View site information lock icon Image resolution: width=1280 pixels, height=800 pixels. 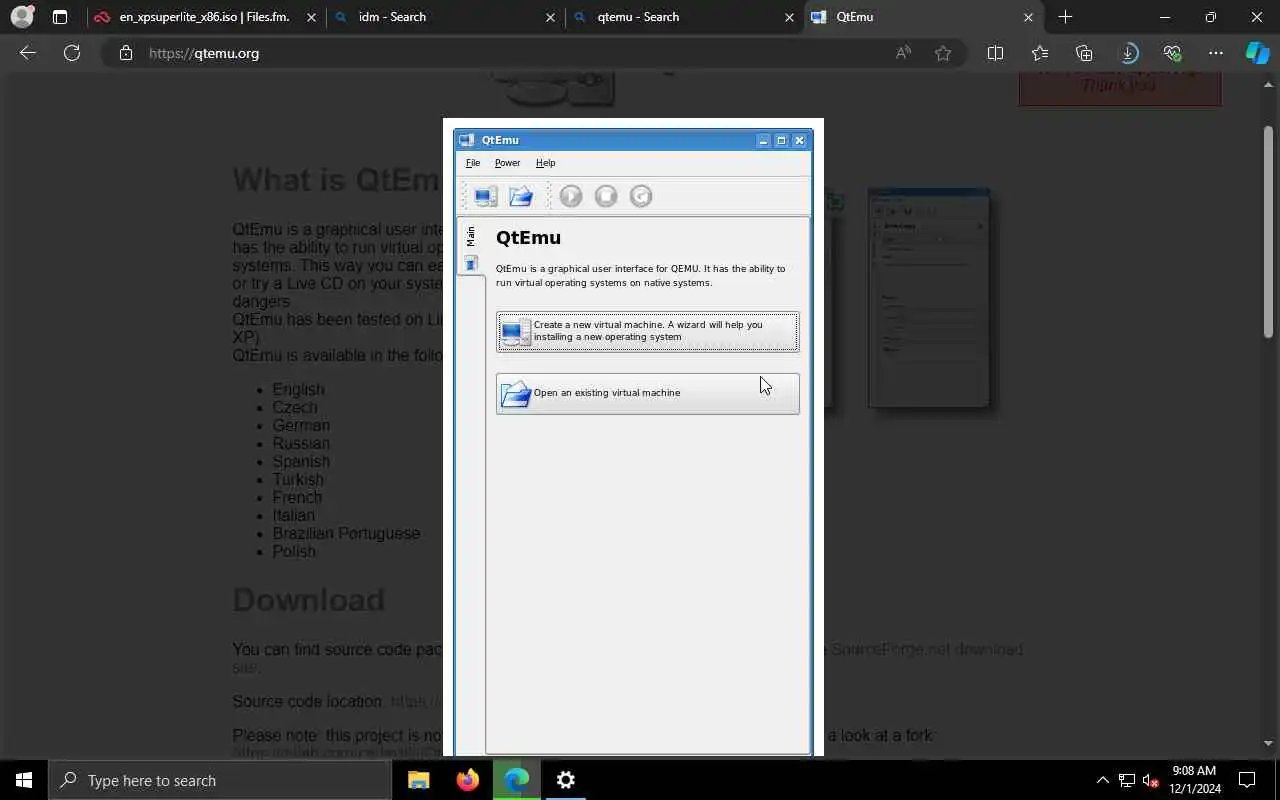click(x=126, y=53)
